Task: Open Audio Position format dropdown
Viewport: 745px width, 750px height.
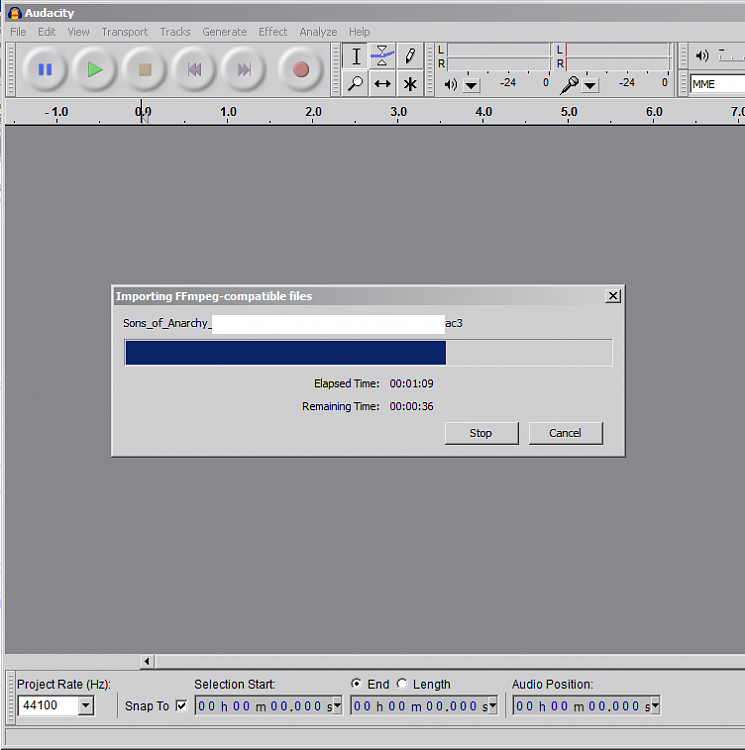Action: (656, 706)
